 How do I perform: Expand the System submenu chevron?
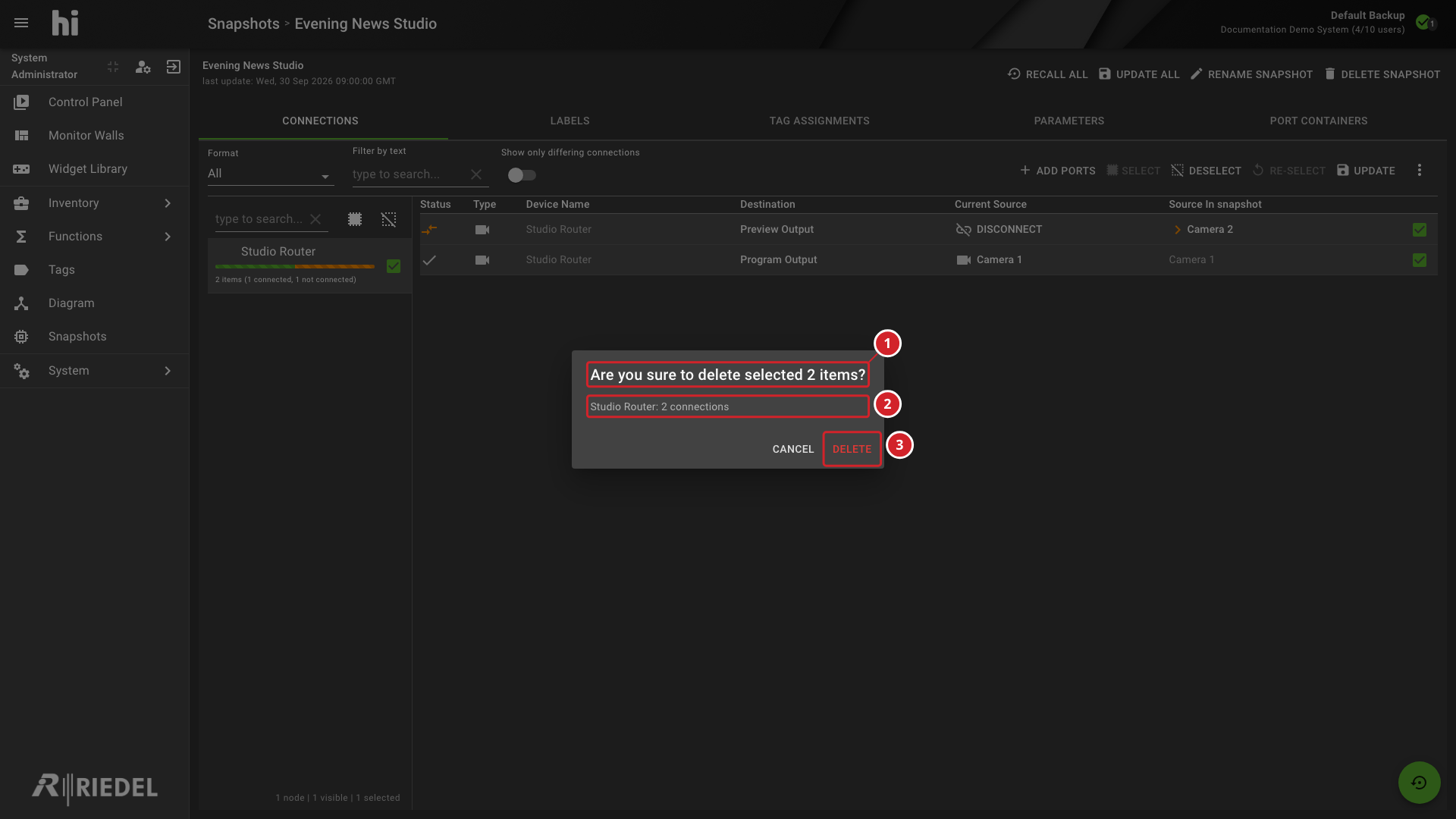point(168,370)
